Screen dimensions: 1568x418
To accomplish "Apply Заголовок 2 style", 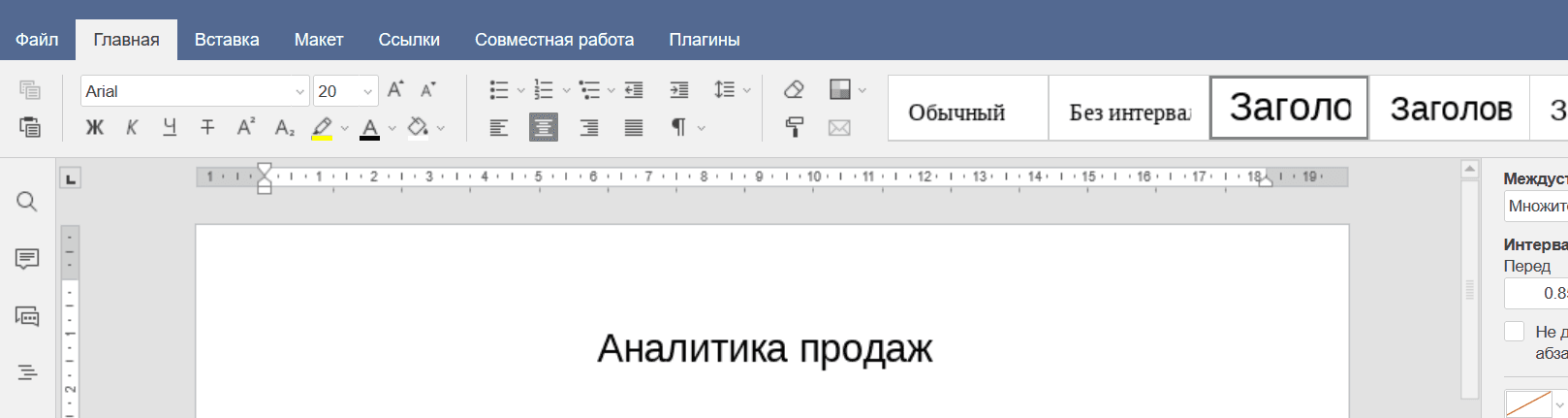I will pyautogui.click(x=1450, y=109).
